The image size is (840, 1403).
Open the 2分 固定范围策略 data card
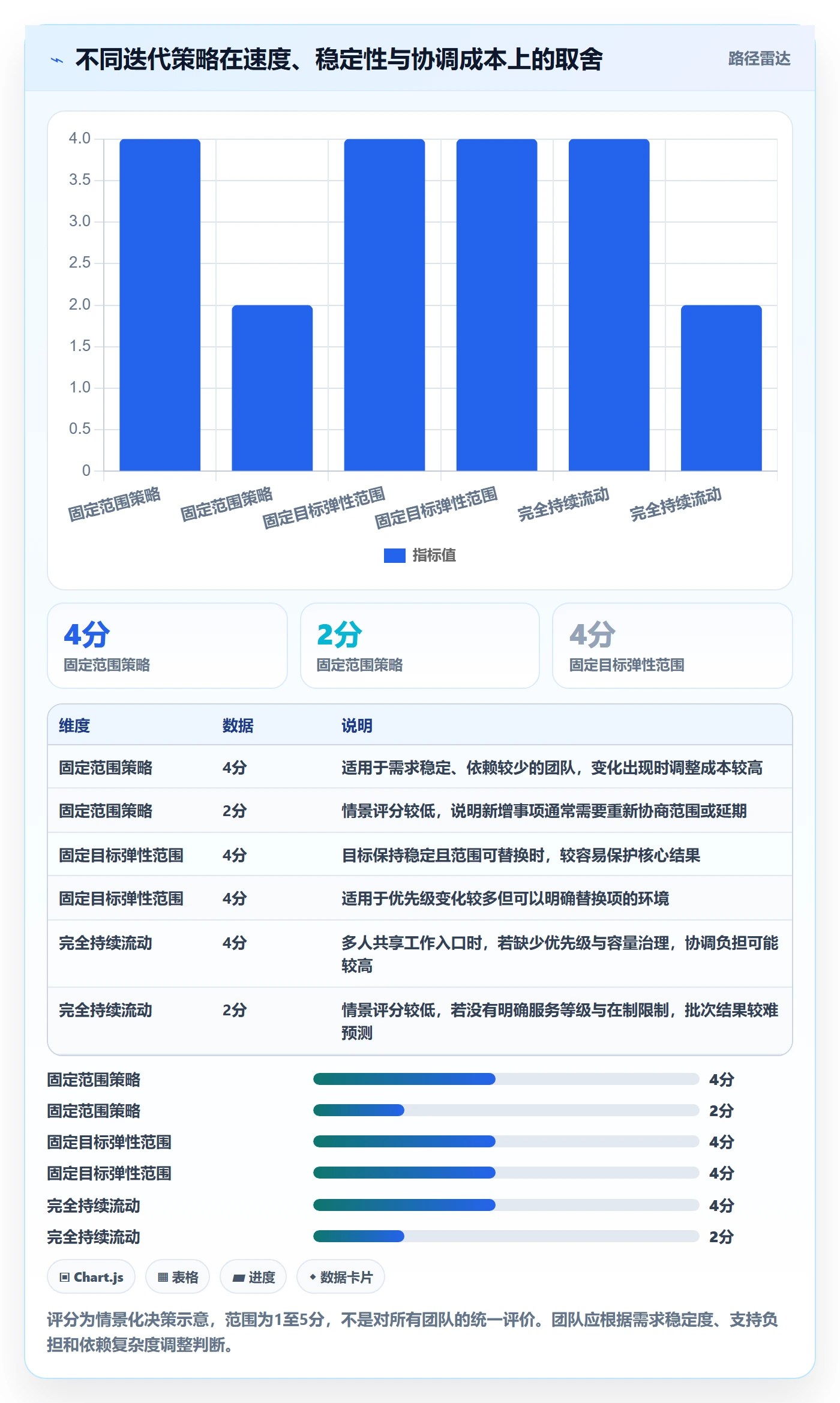click(x=420, y=646)
